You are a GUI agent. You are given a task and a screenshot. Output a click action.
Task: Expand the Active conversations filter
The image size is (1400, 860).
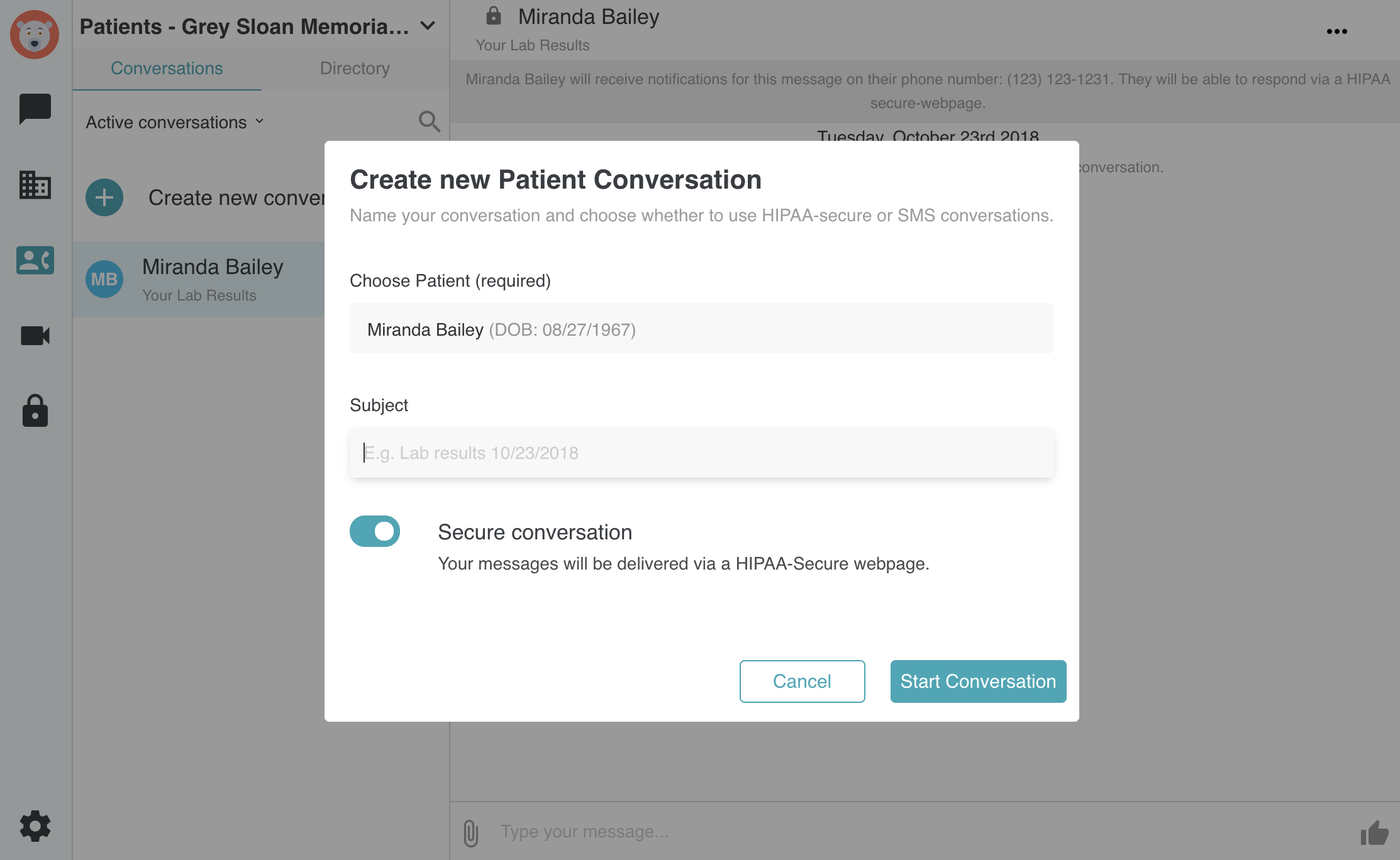point(175,122)
